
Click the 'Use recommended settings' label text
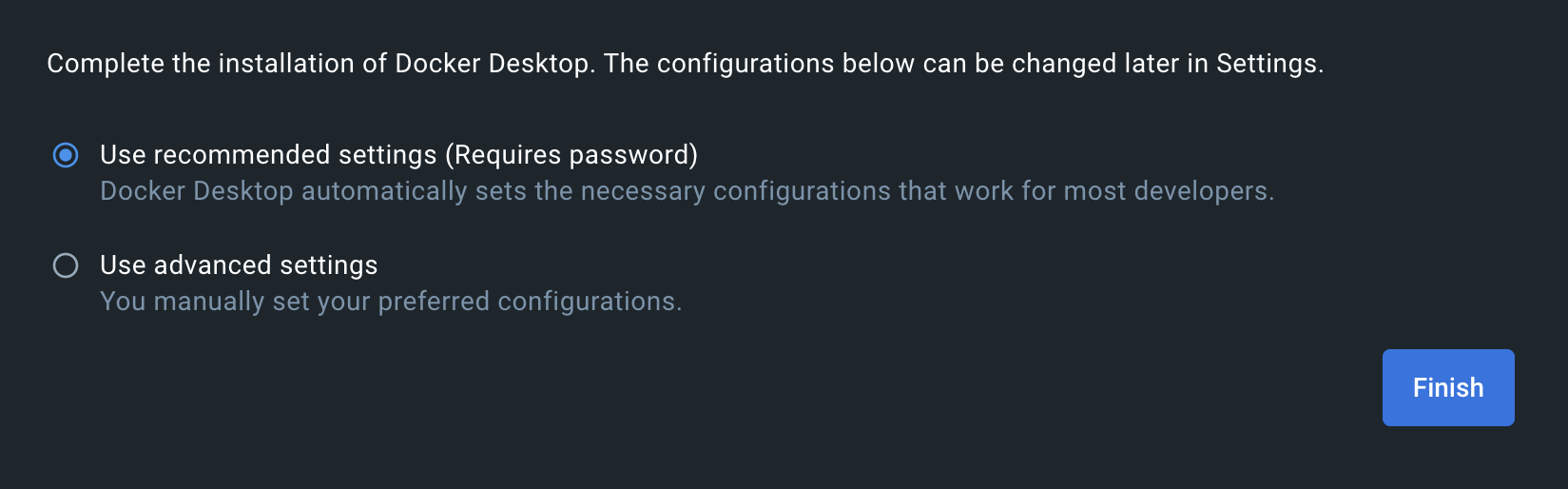268,155
